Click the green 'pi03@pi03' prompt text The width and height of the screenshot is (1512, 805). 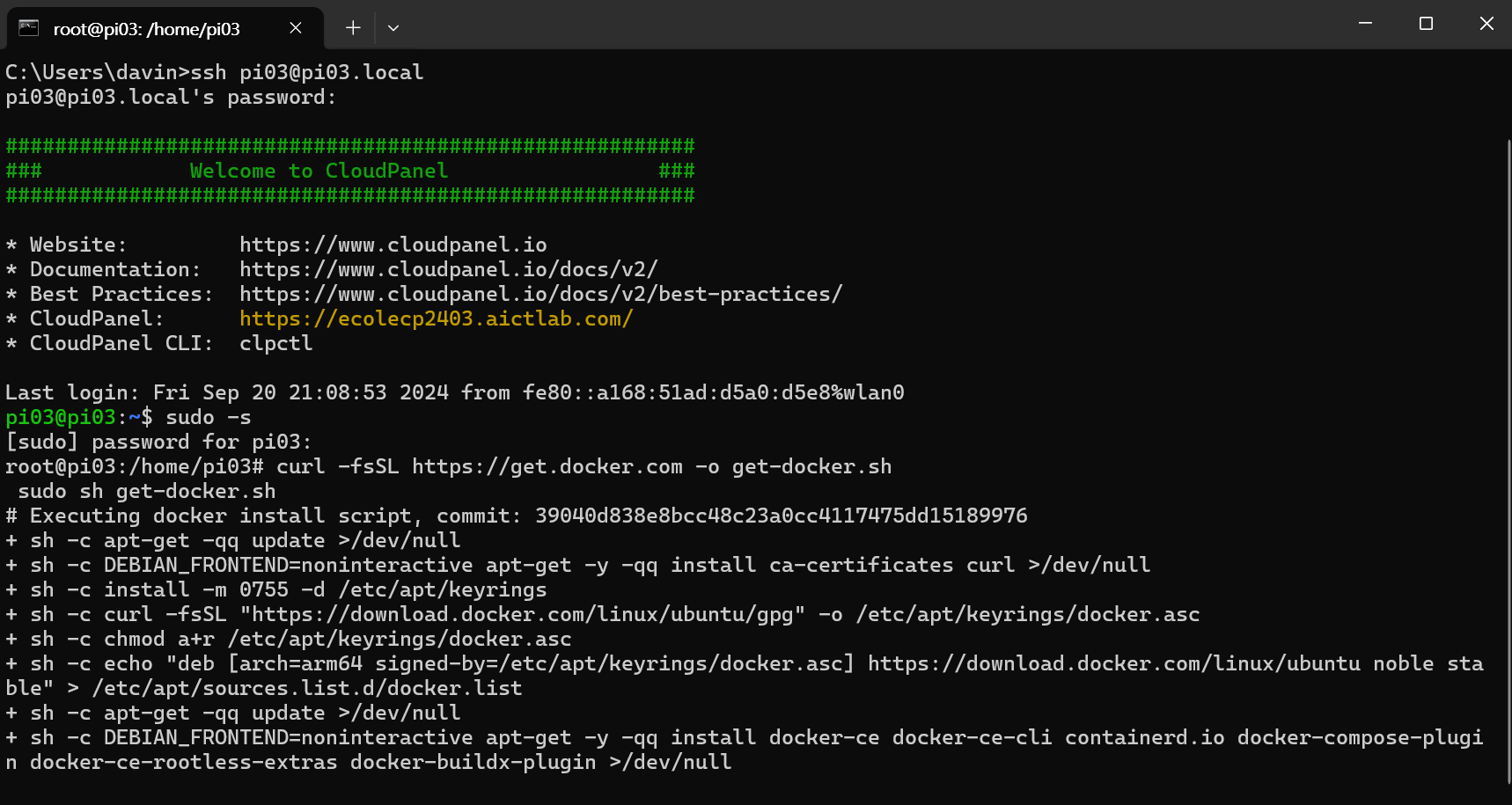click(x=61, y=417)
